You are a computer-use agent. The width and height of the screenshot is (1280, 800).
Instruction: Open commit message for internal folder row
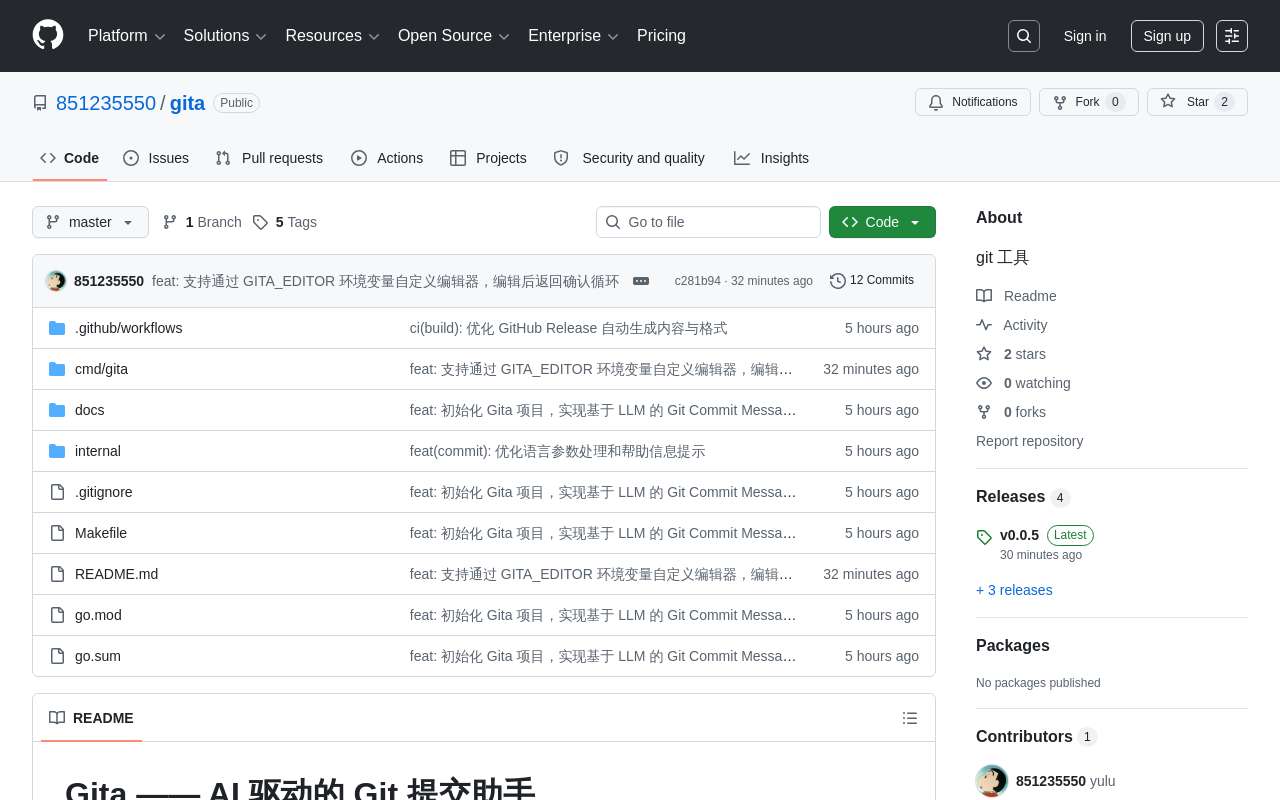click(557, 451)
